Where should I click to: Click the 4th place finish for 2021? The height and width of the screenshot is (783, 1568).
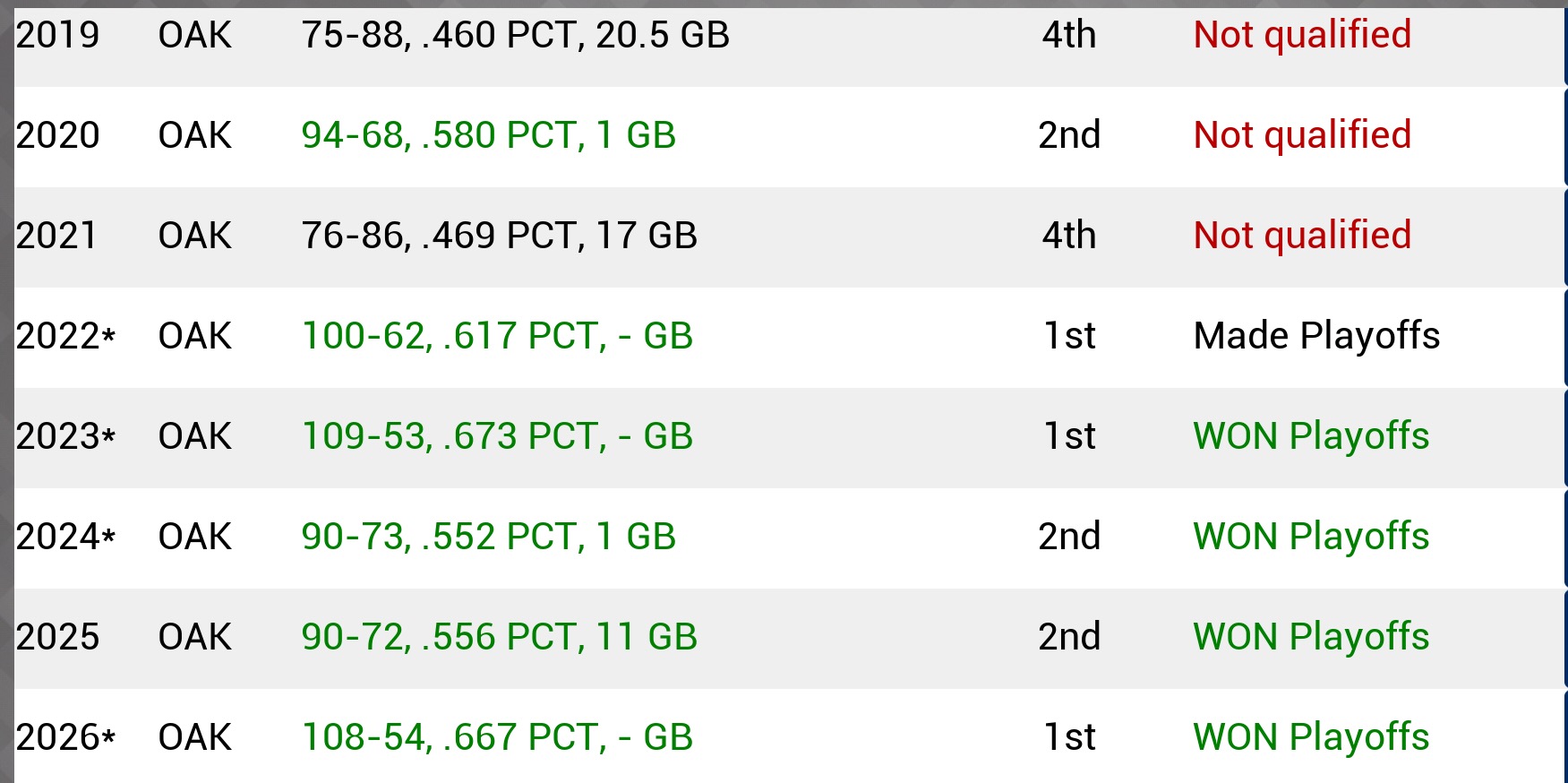1068,237
